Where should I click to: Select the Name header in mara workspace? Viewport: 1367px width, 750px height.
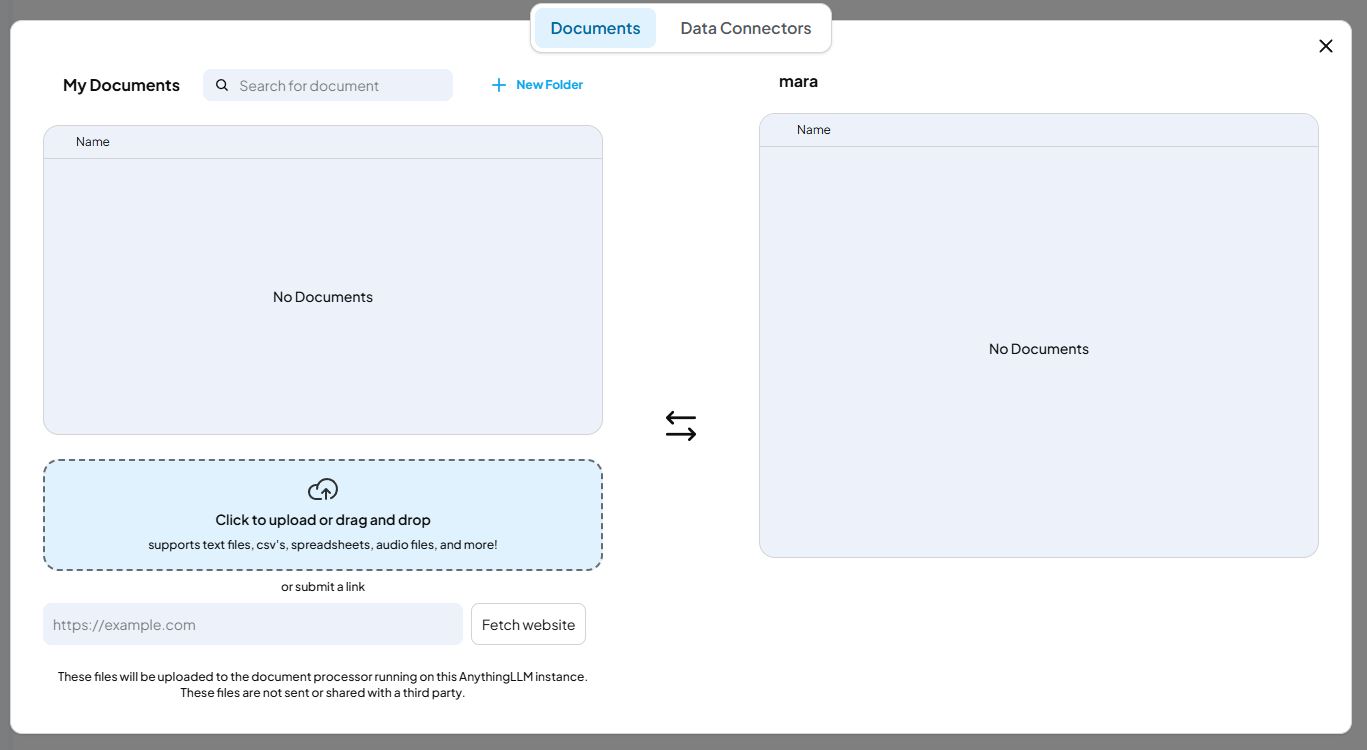point(813,130)
